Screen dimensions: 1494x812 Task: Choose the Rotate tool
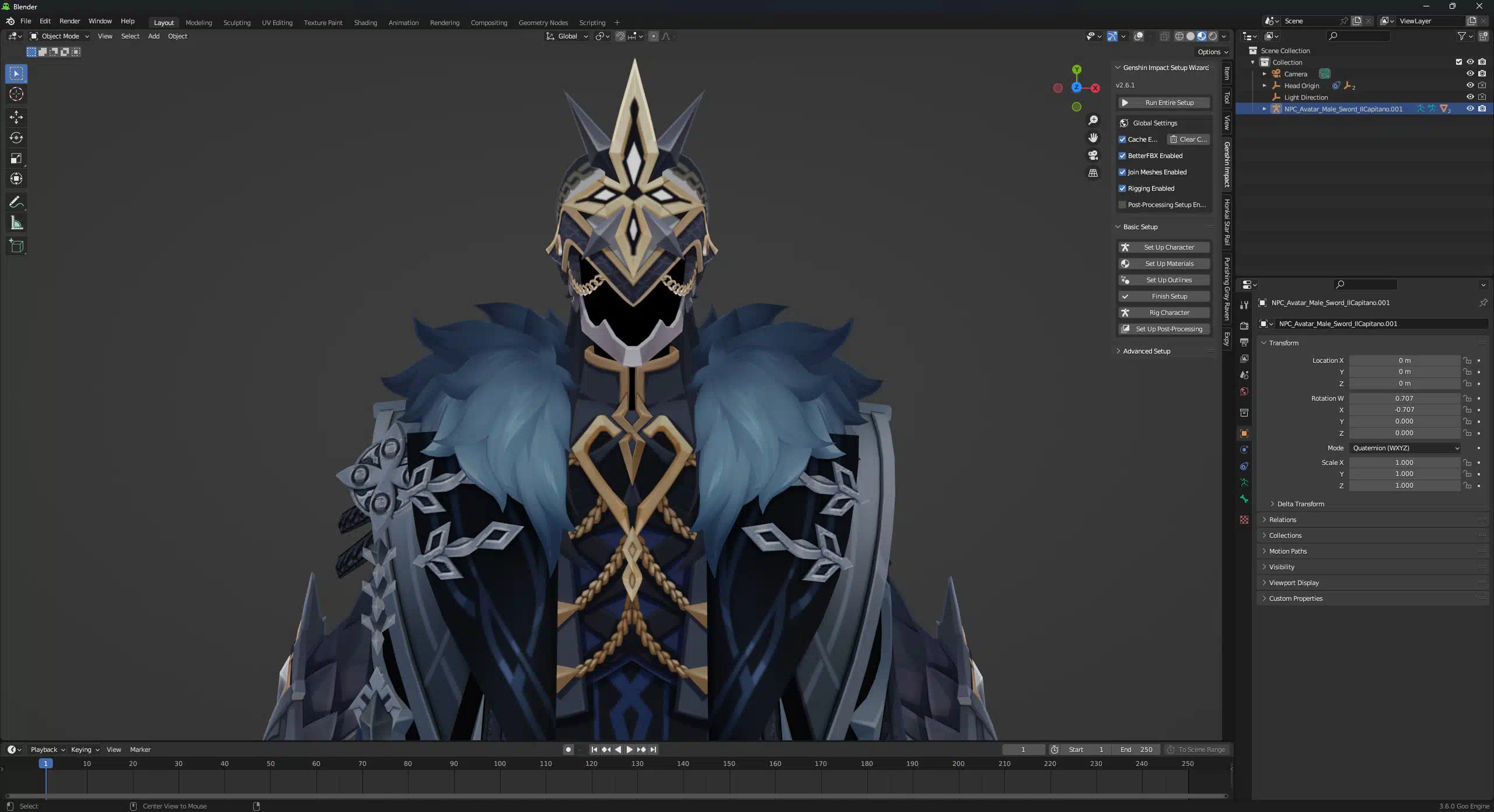16,138
